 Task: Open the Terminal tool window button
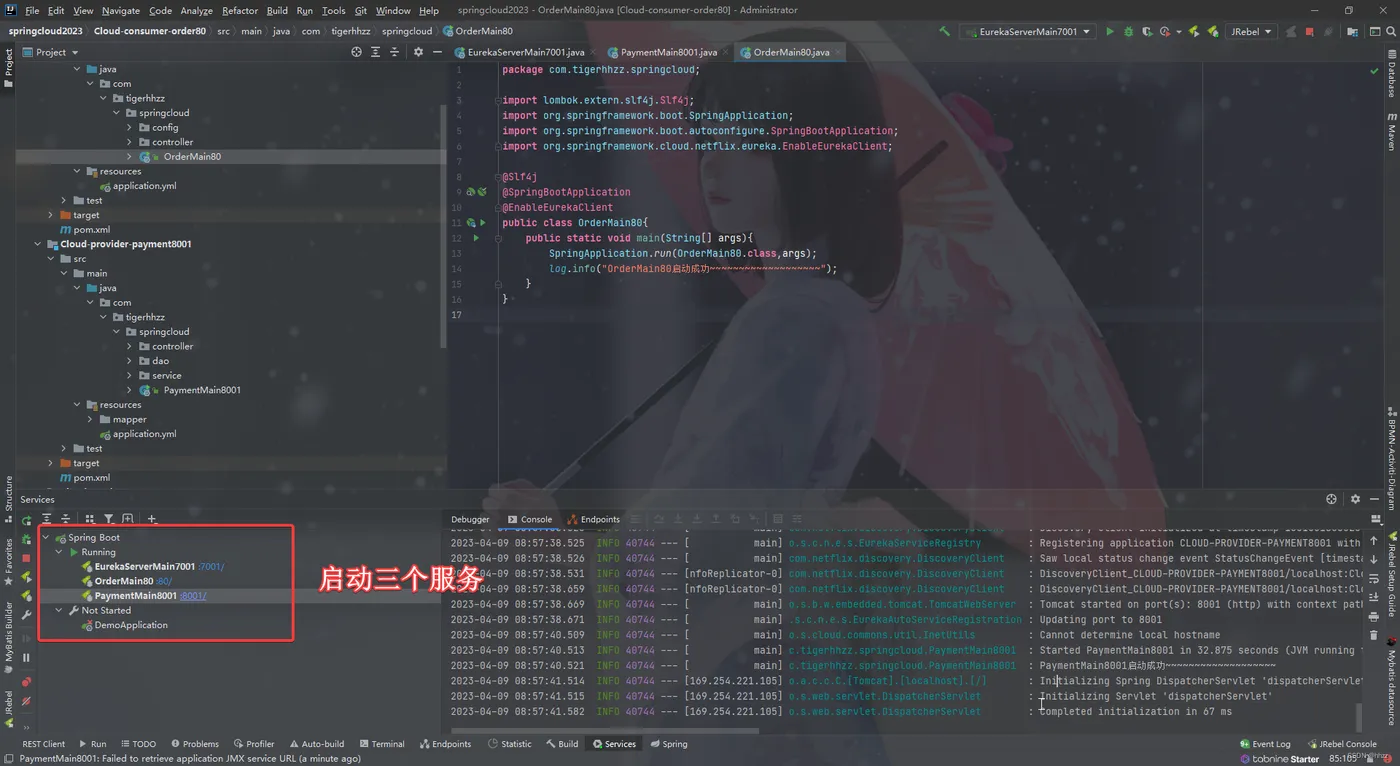[x=382, y=744]
